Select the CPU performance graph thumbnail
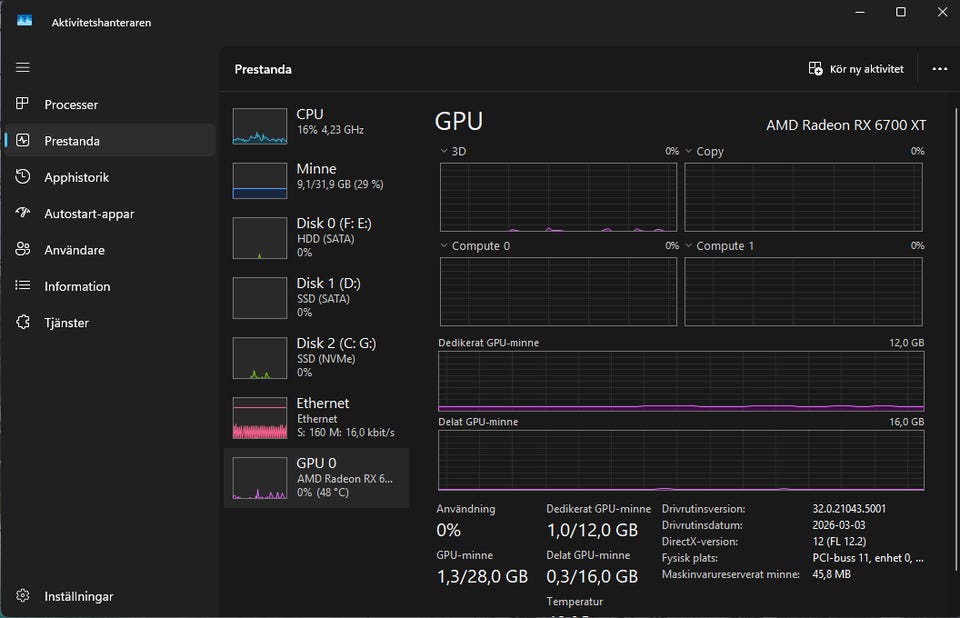The height and width of the screenshot is (618, 960). pos(260,126)
